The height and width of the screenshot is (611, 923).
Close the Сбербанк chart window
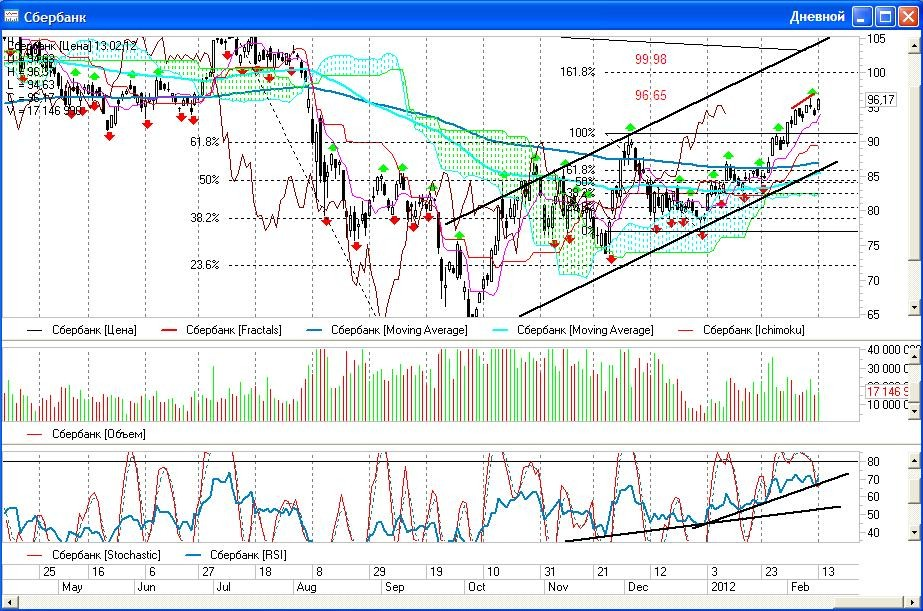[x=908, y=16]
